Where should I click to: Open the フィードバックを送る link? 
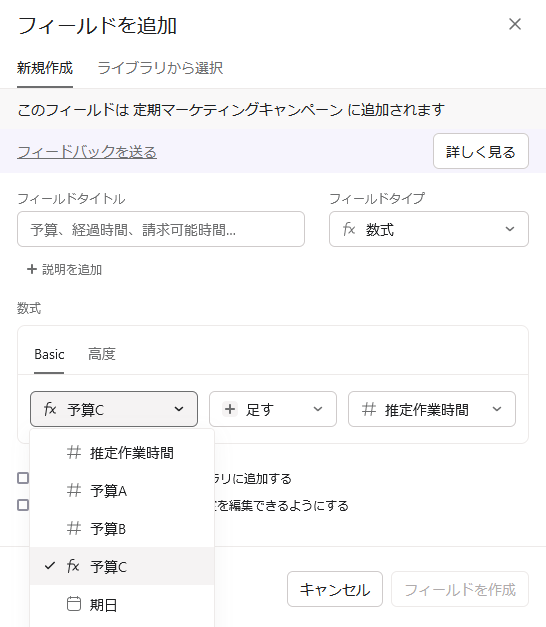pos(87,152)
